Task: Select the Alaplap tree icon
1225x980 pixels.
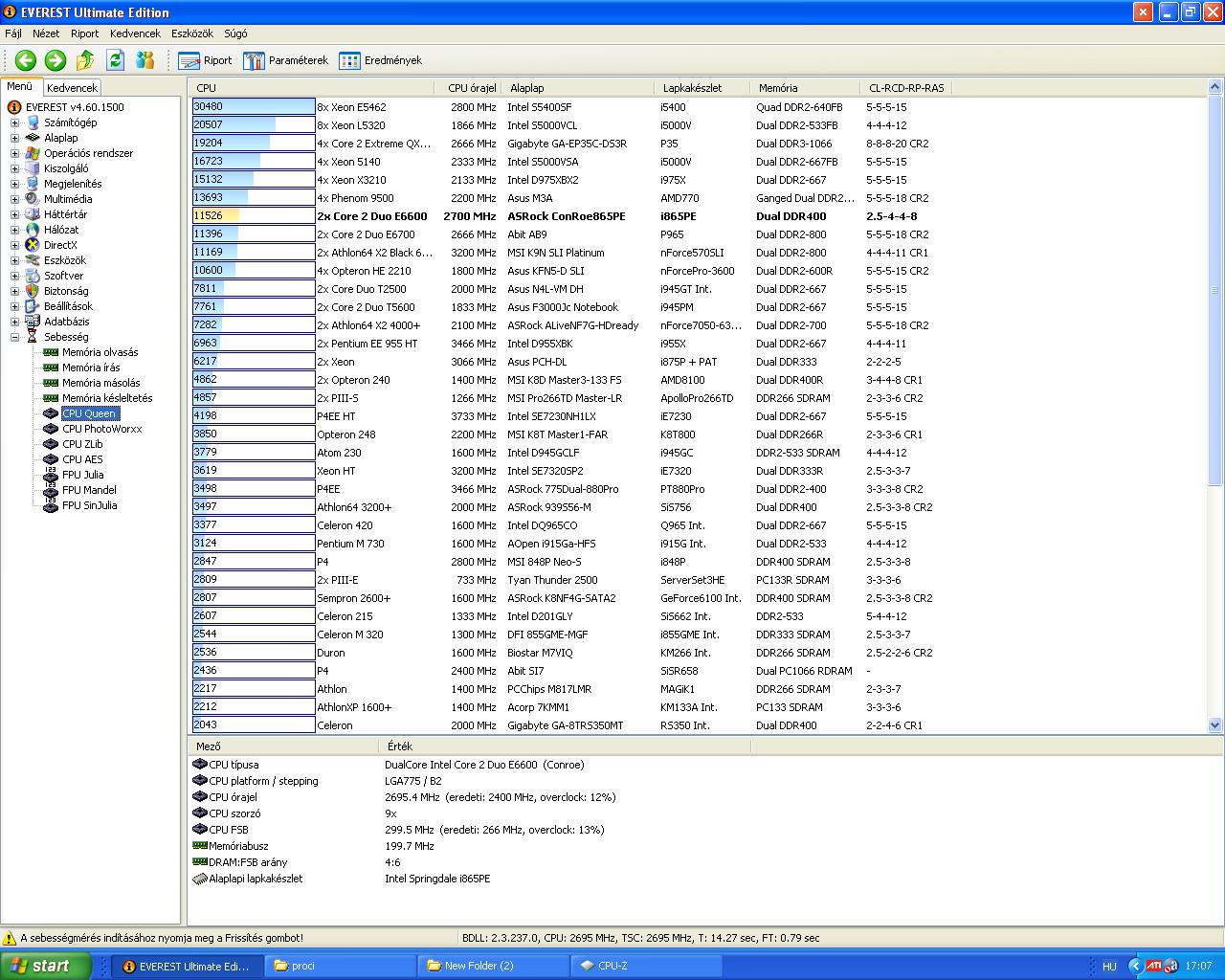Action: (33, 138)
